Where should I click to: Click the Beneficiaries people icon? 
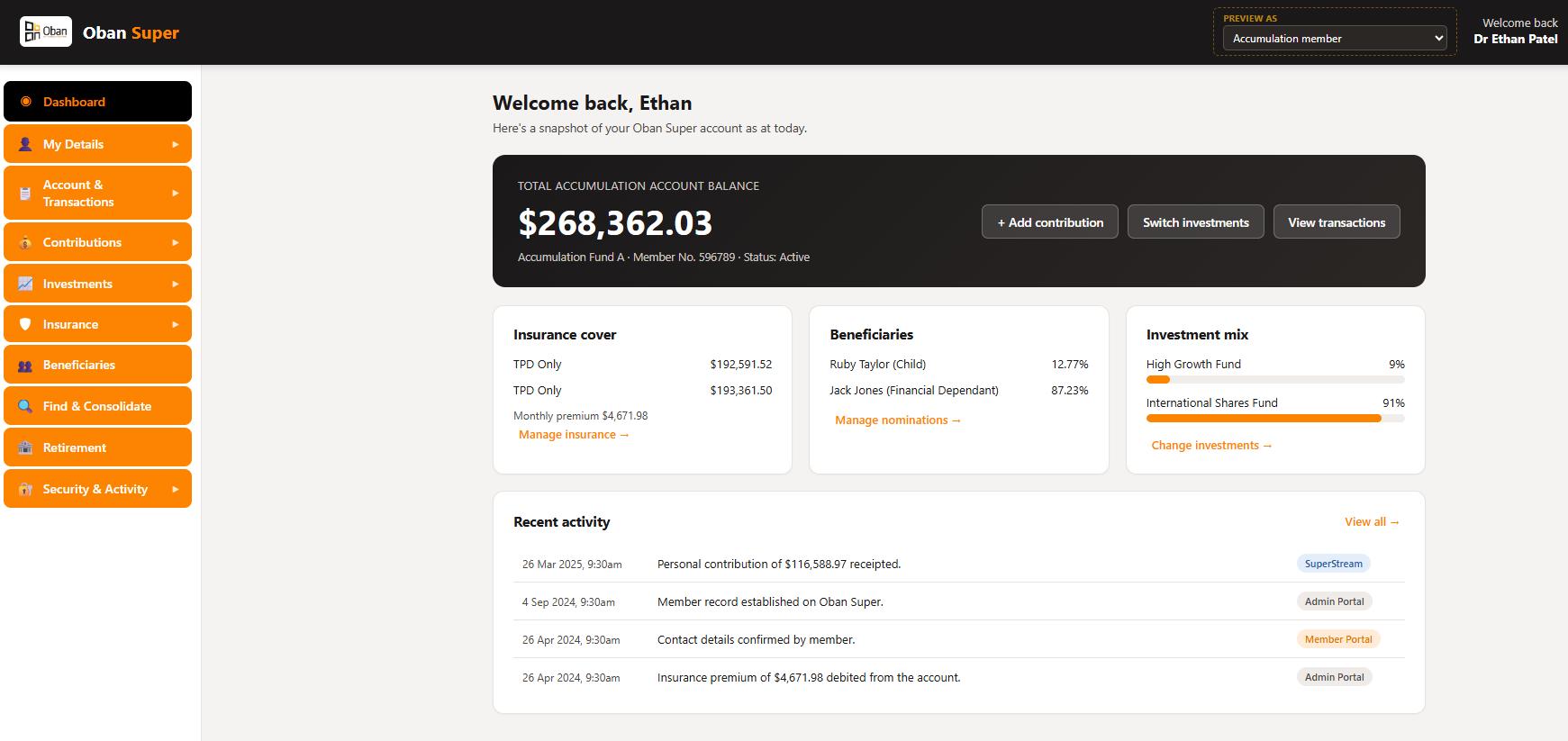(25, 366)
